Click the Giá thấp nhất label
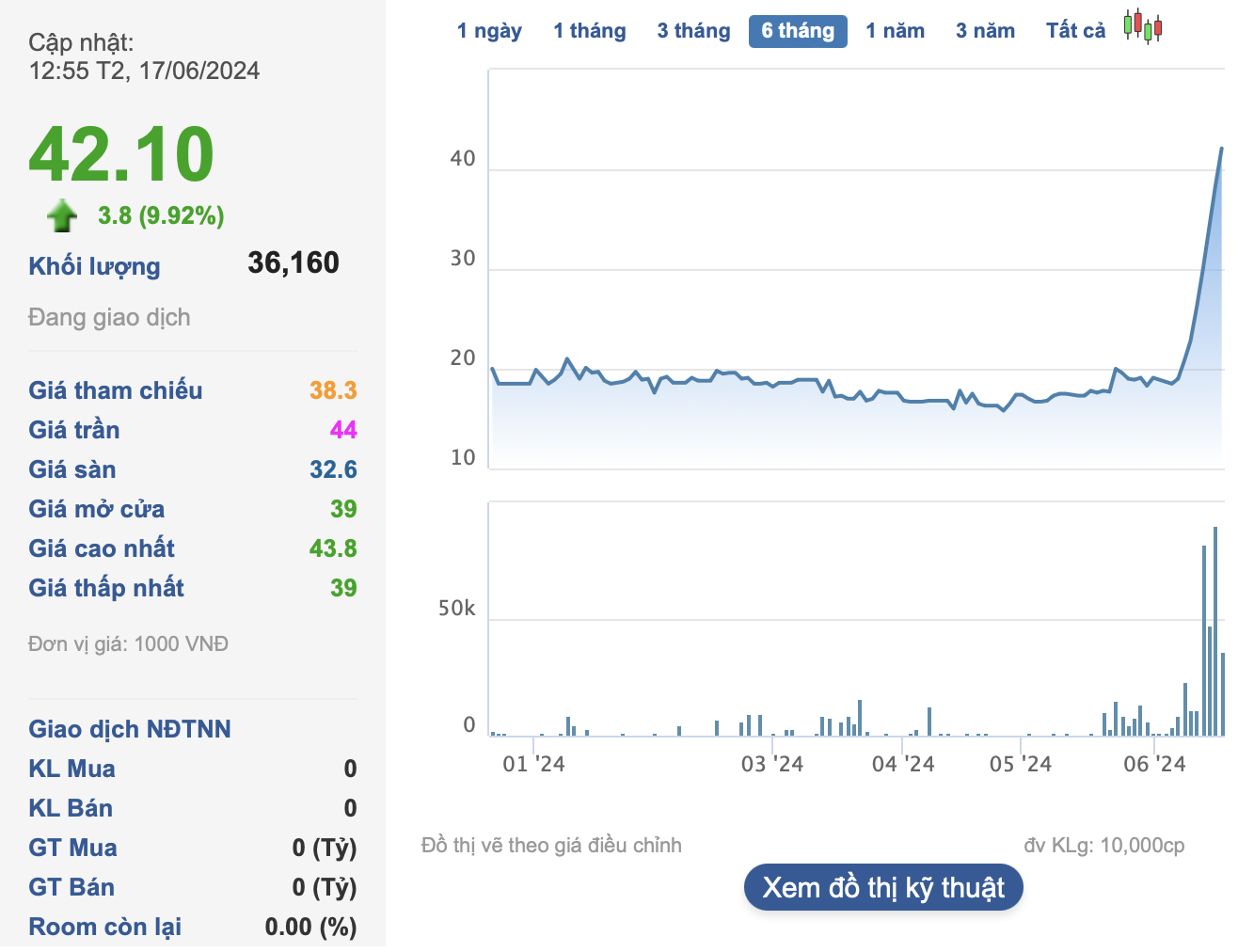 (106, 588)
